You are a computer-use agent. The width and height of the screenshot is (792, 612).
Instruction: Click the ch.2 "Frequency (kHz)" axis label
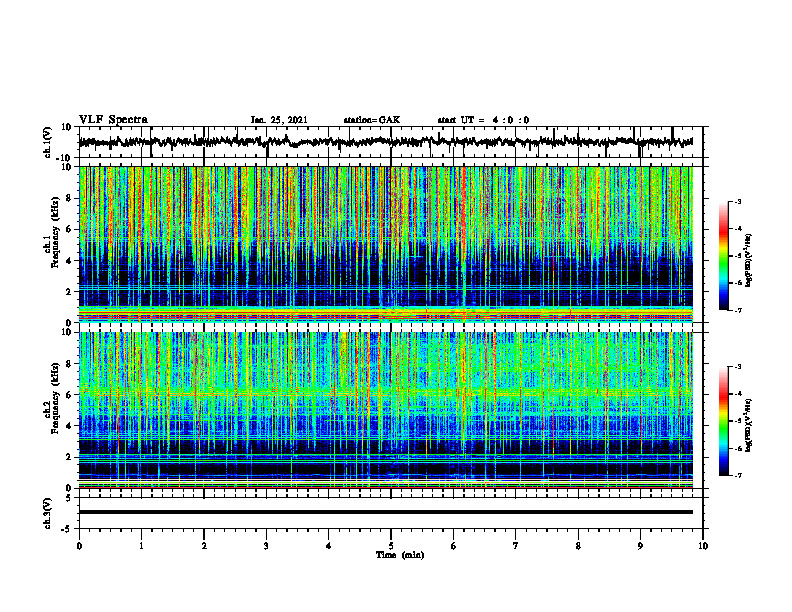(x=55, y=398)
